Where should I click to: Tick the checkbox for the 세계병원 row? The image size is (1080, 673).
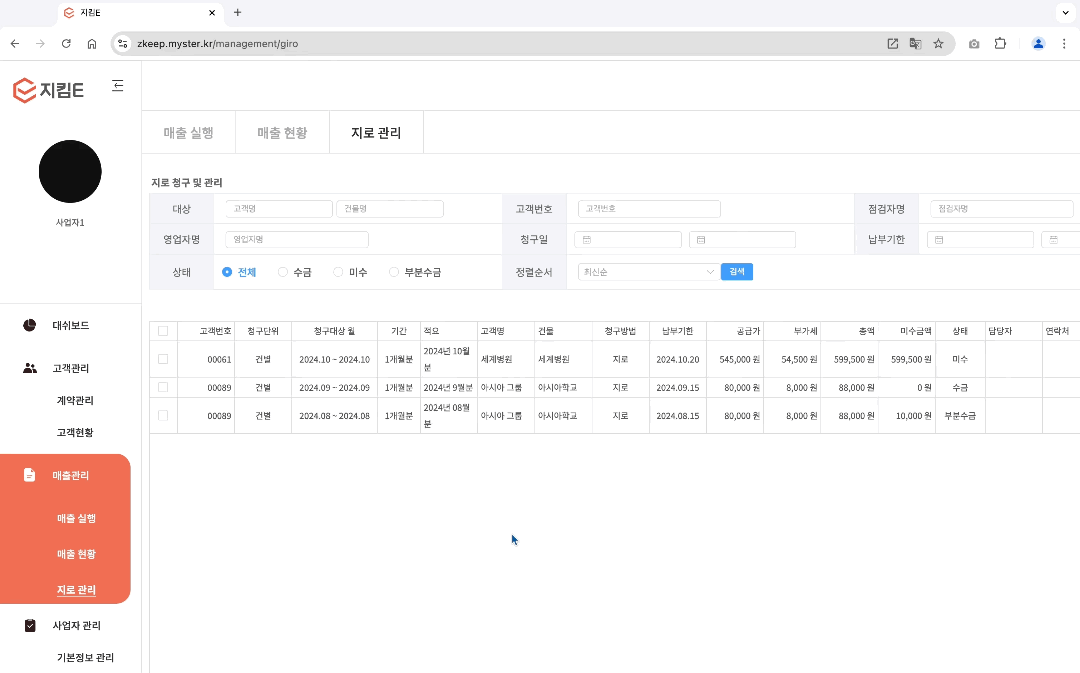163,359
